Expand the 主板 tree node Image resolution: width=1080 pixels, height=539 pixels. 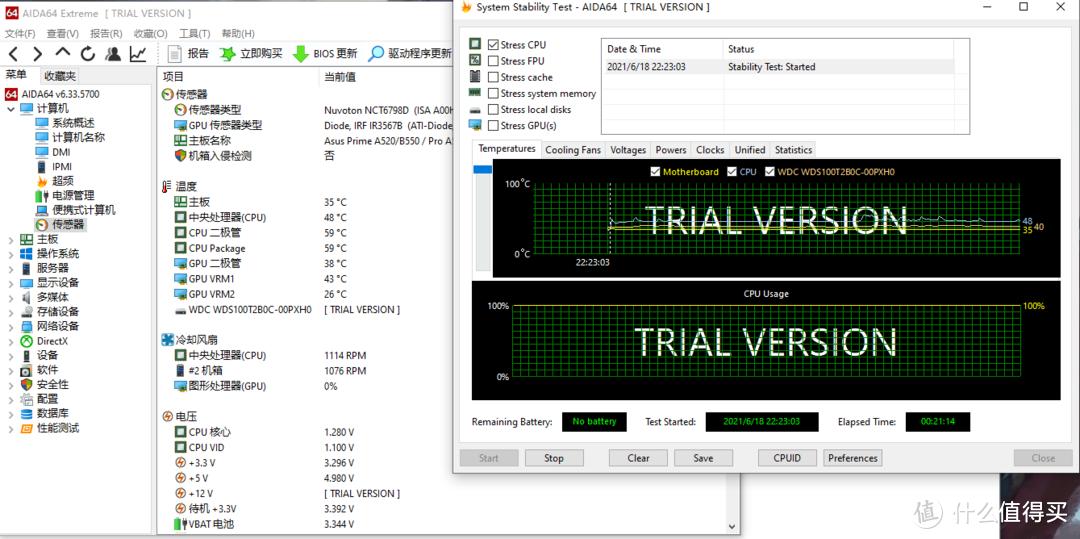pyautogui.click(x=11, y=240)
